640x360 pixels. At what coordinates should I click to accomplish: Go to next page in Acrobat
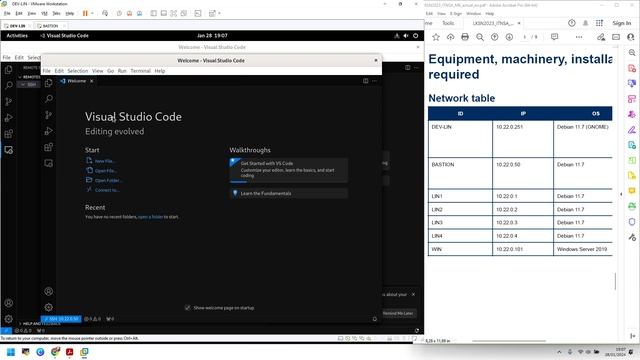point(509,37)
